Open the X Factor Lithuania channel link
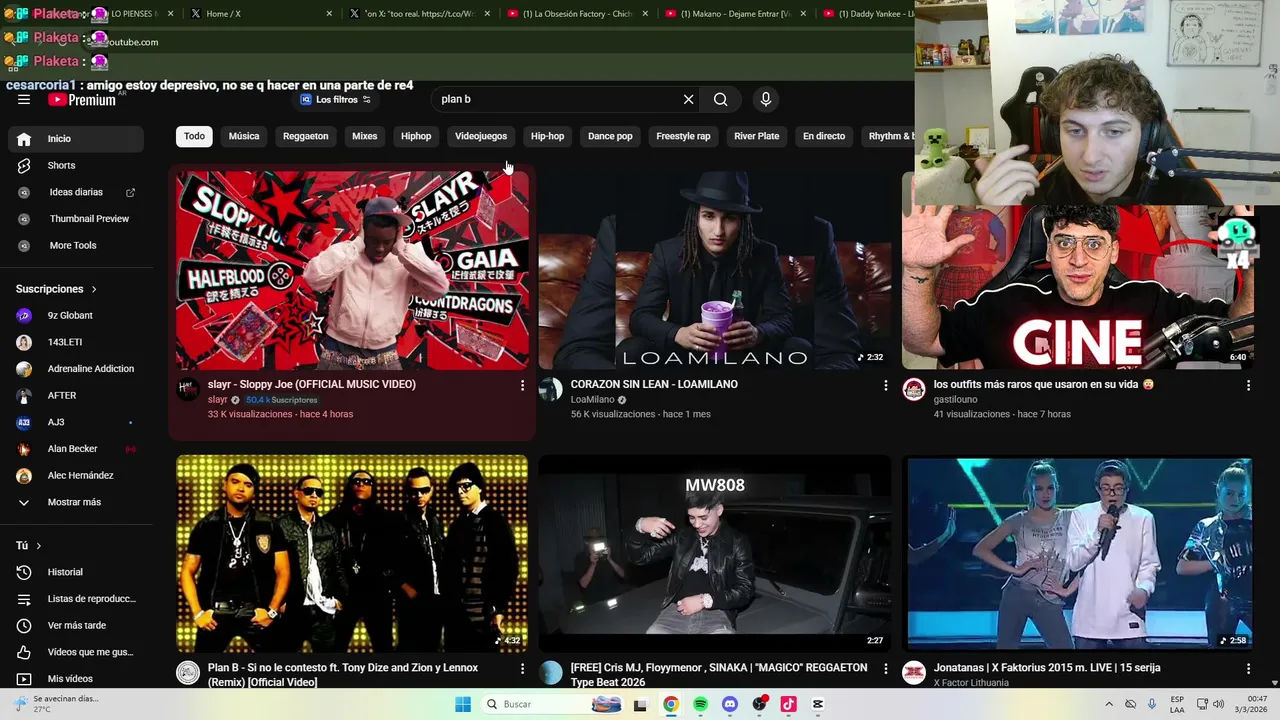The width and height of the screenshot is (1280, 720). (x=971, y=683)
